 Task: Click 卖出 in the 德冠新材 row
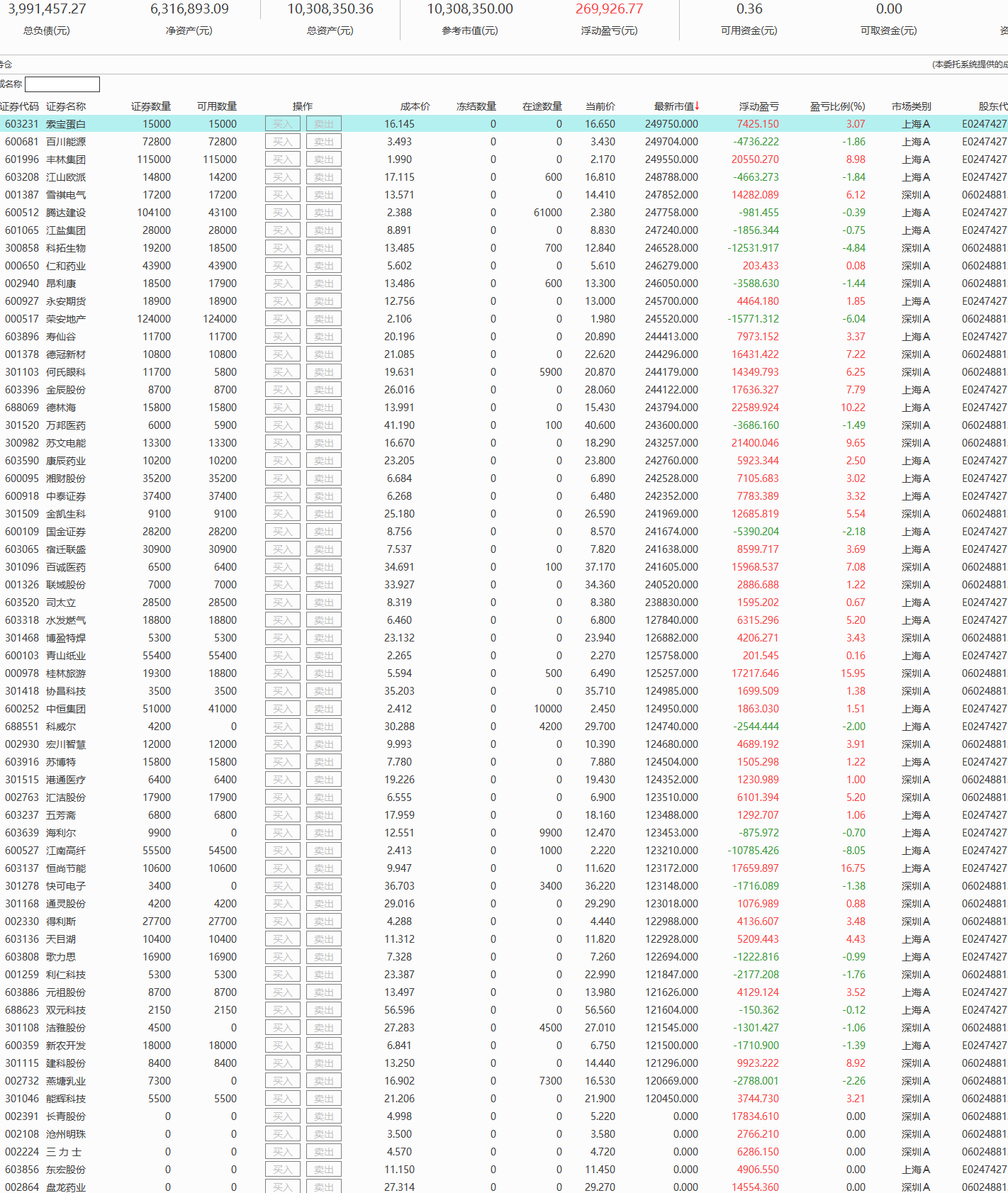(324, 354)
